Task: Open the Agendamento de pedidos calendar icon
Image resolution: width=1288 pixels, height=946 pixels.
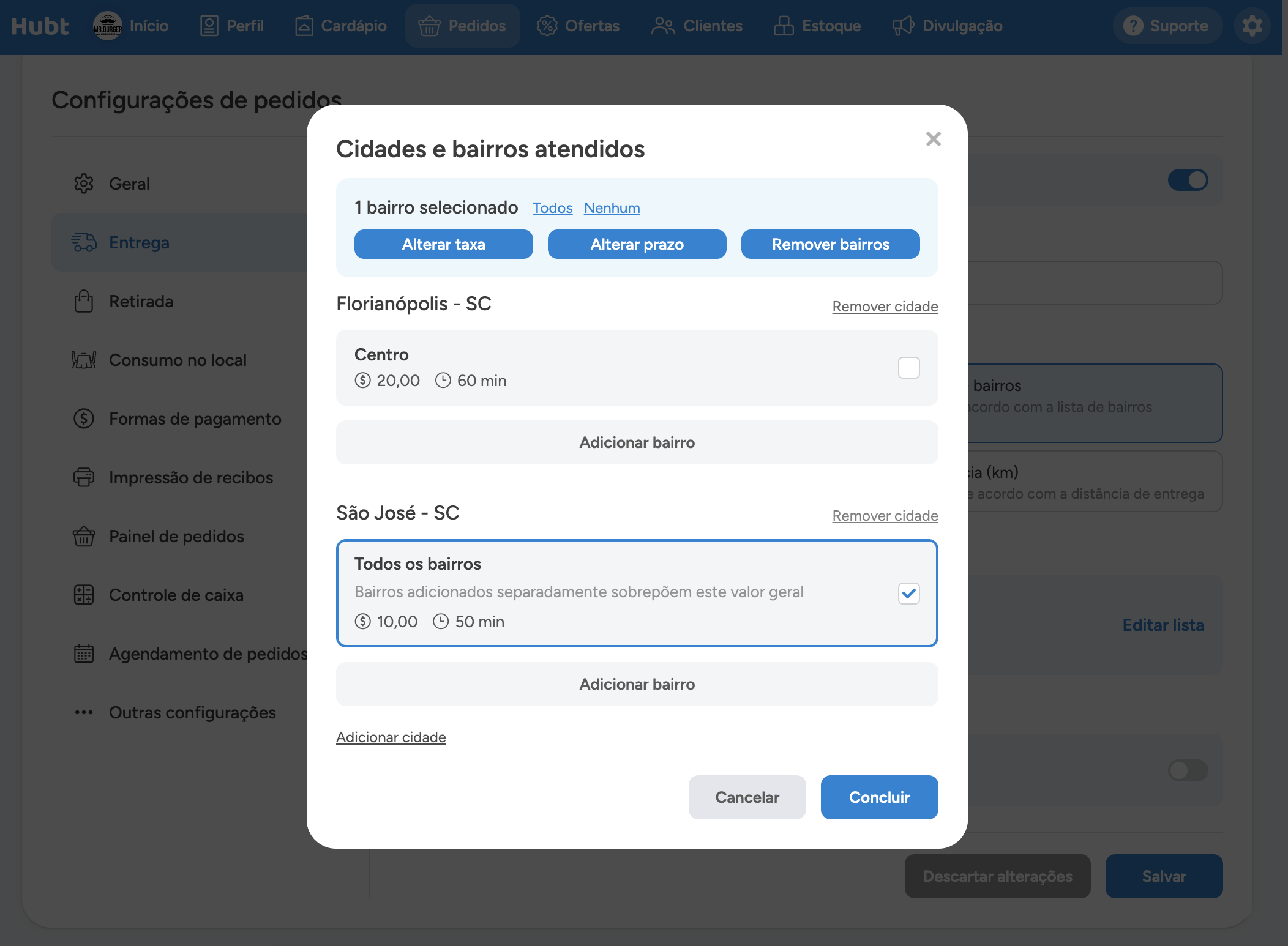Action: tap(84, 654)
